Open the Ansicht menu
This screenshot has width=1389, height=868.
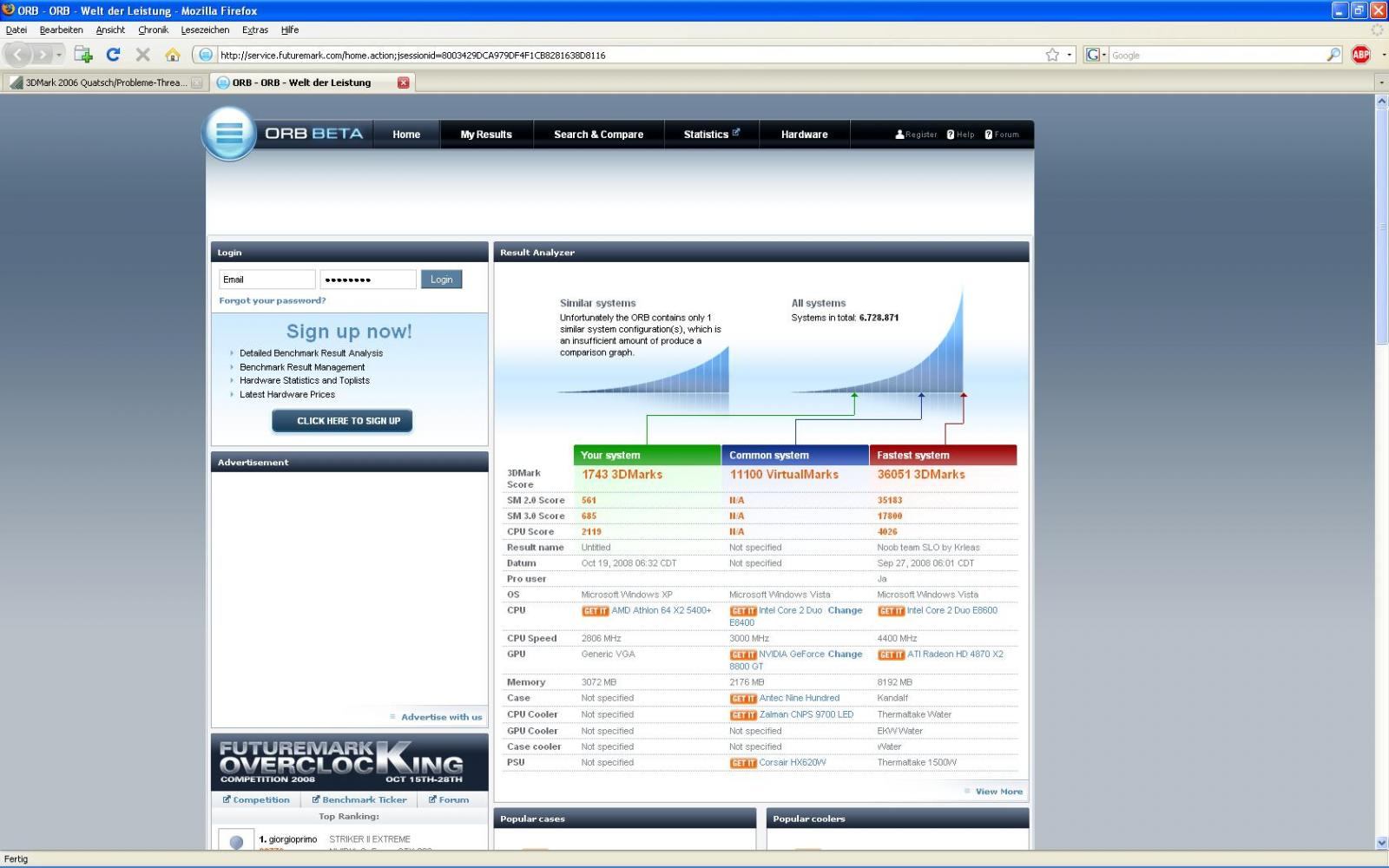pyautogui.click(x=110, y=30)
